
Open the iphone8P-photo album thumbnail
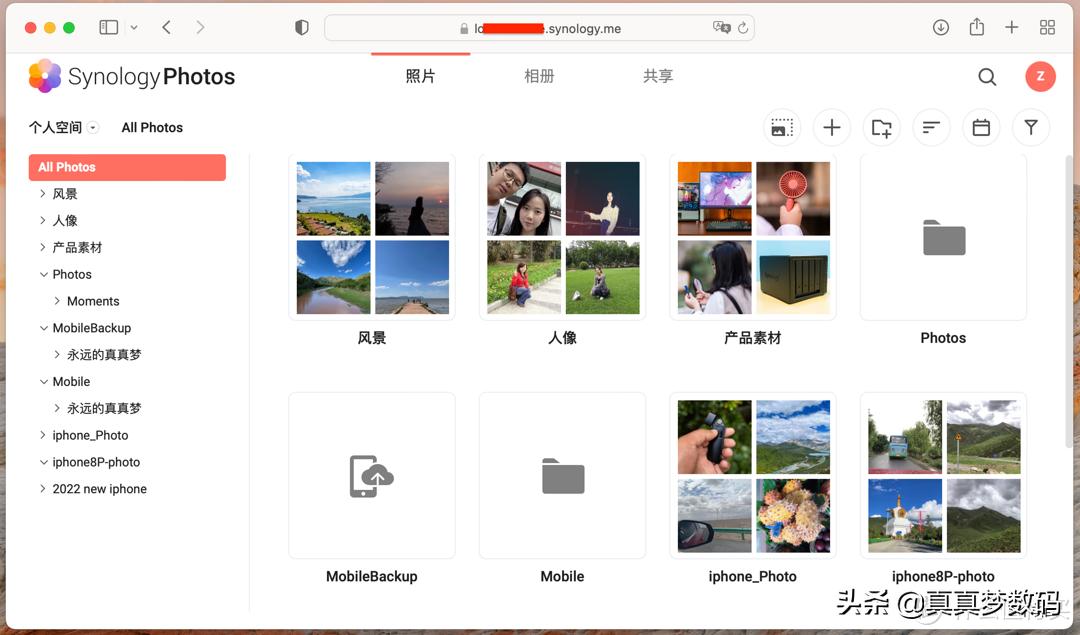click(942, 475)
